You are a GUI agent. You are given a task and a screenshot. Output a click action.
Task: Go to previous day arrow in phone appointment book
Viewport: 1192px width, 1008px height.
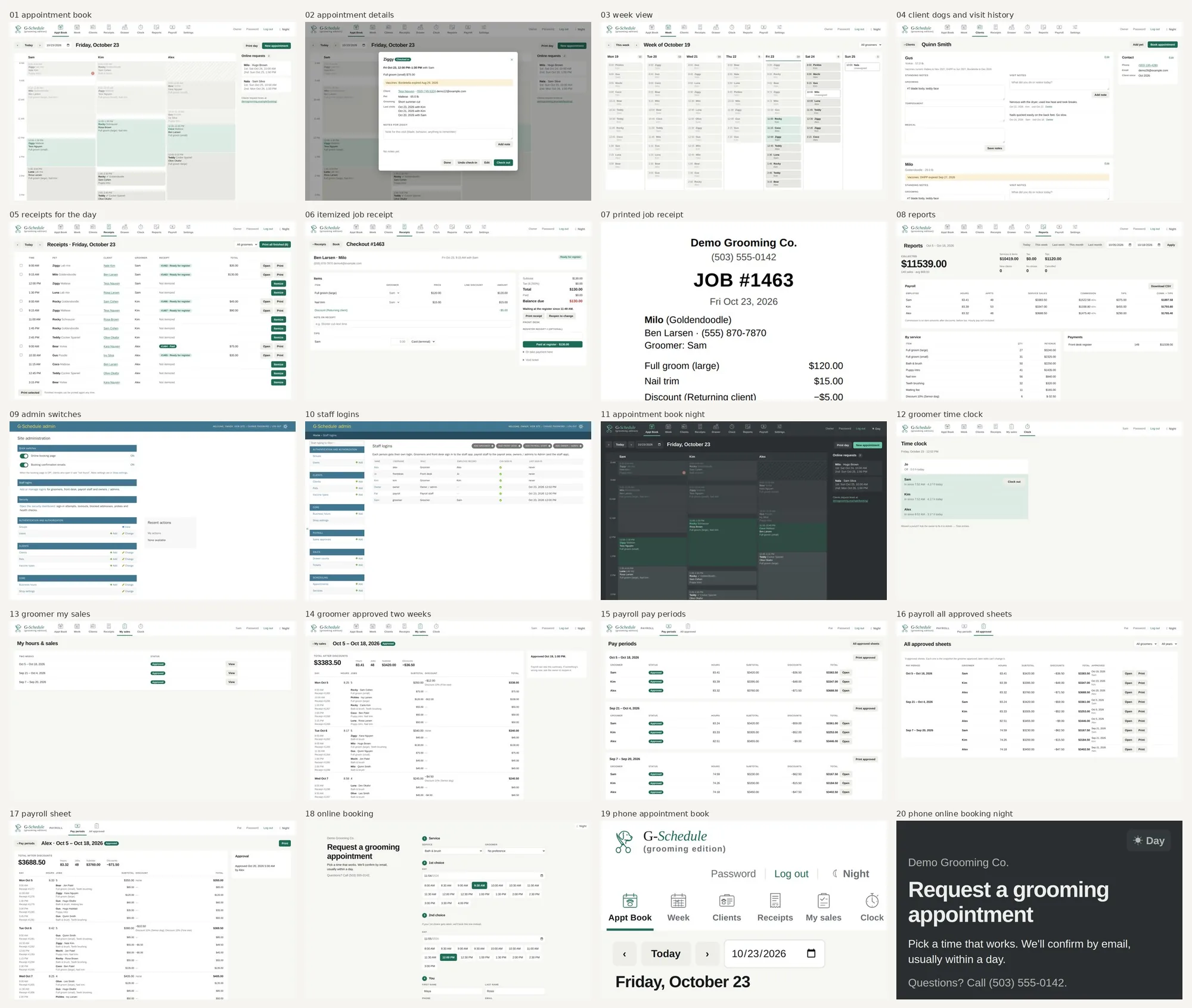pyautogui.click(x=625, y=954)
